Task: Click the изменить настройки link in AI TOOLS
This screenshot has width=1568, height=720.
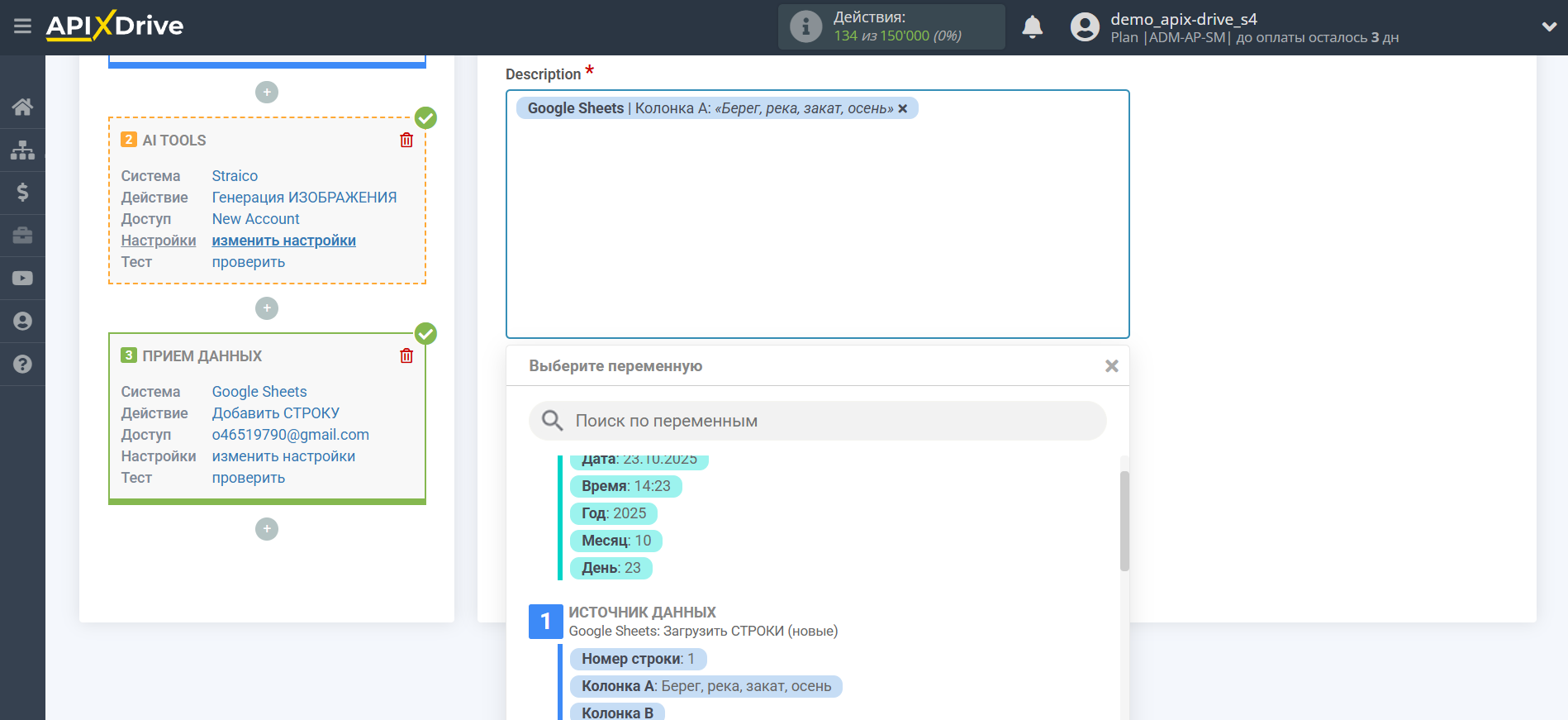Action: click(x=283, y=241)
